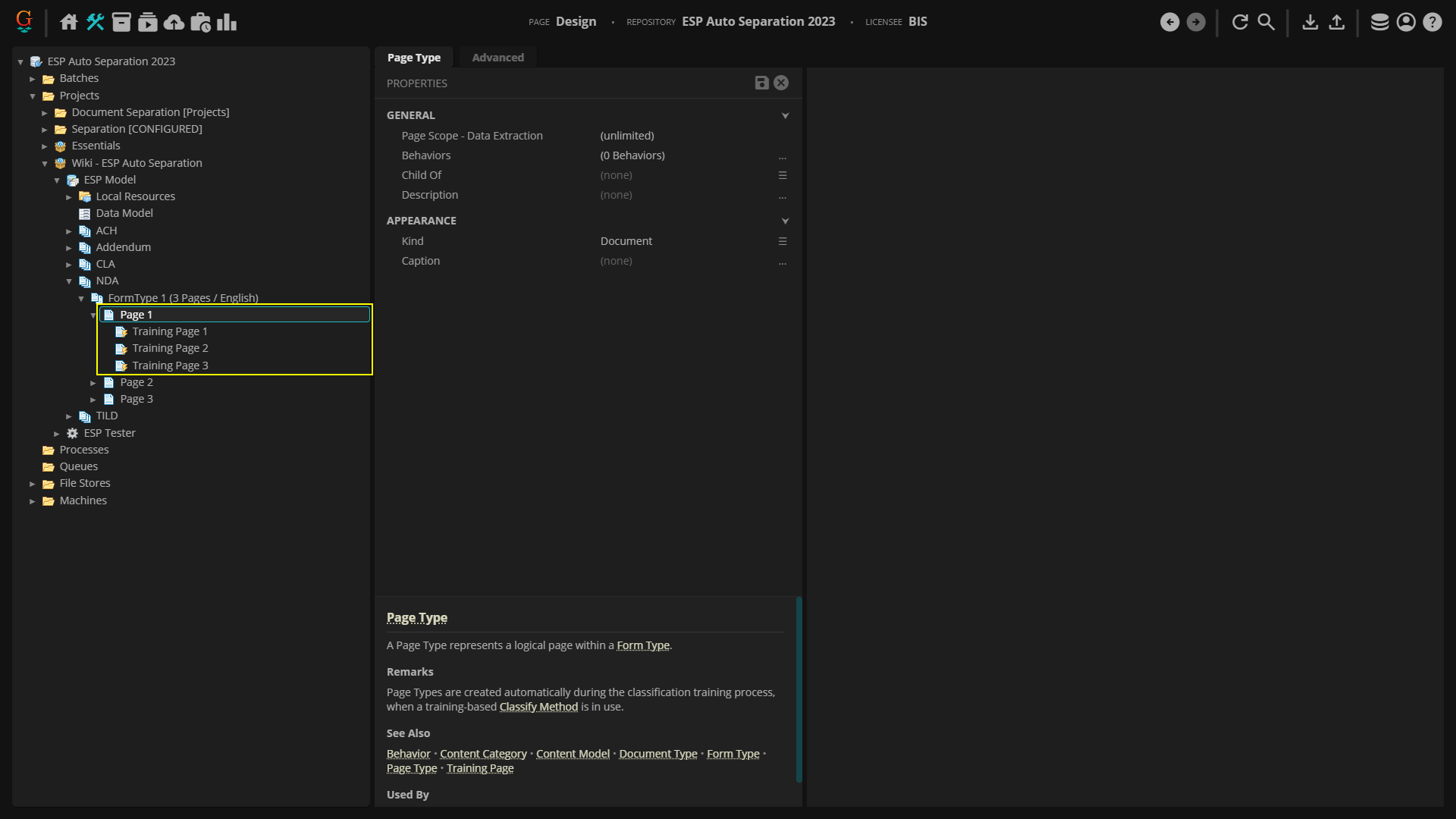Click the database stack icon
1456x819 pixels.
(x=1379, y=22)
